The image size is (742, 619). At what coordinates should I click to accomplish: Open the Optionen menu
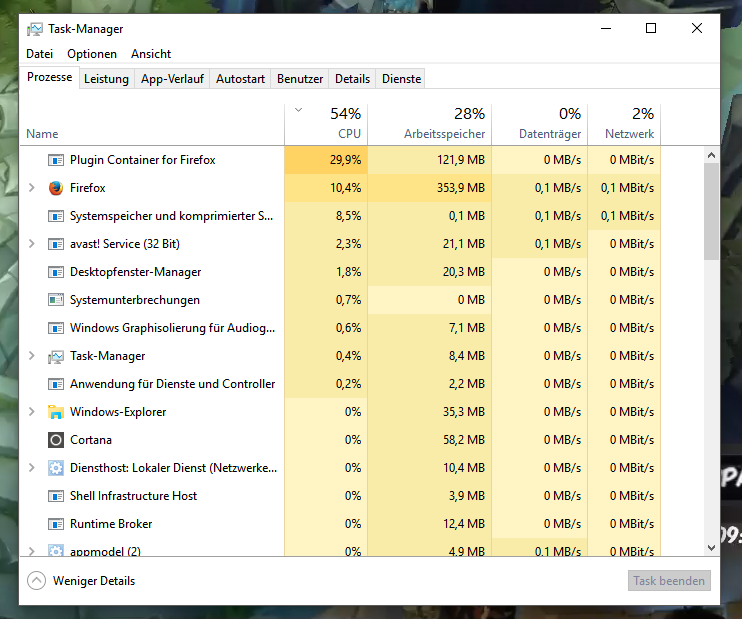click(92, 54)
